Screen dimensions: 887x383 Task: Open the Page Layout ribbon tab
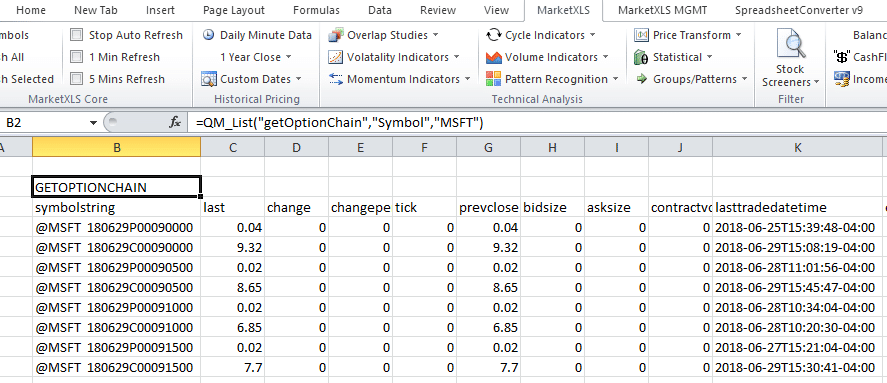tap(234, 10)
